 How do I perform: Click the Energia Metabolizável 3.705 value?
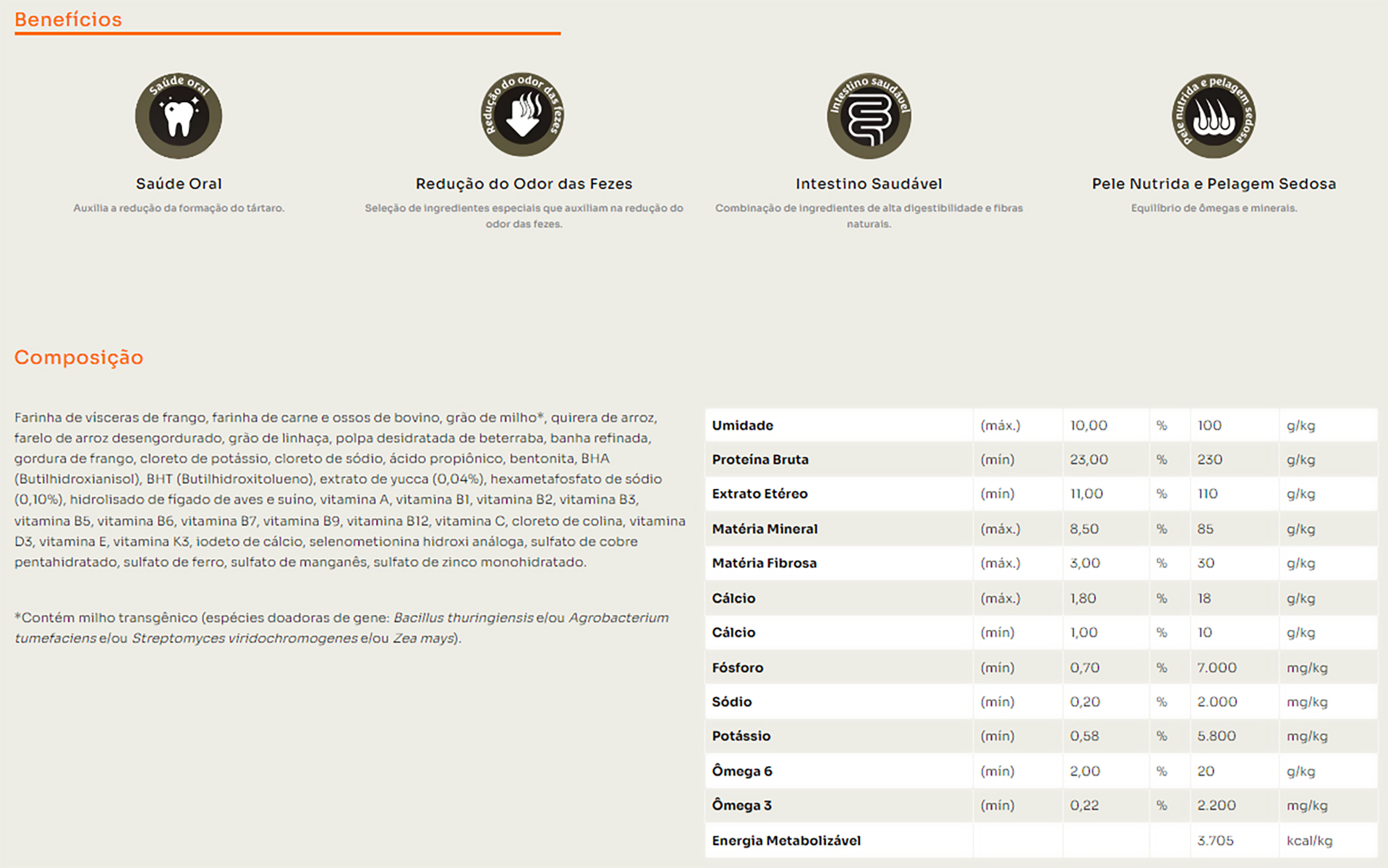tap(1215, 841)
